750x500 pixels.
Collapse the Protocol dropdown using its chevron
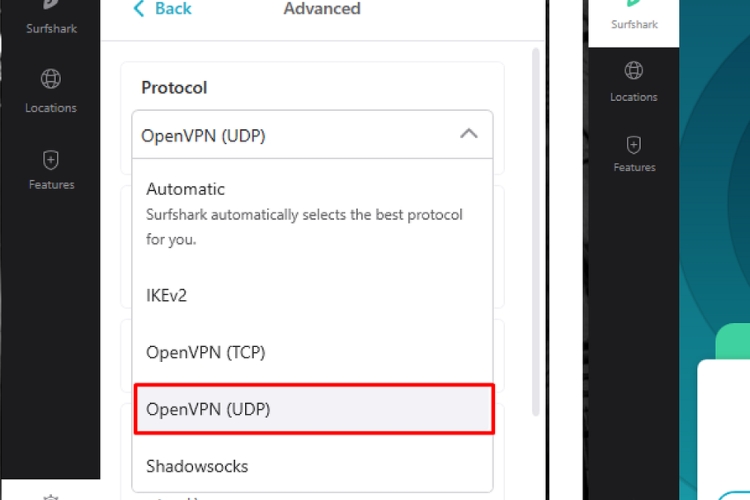(x=468, y=134)
